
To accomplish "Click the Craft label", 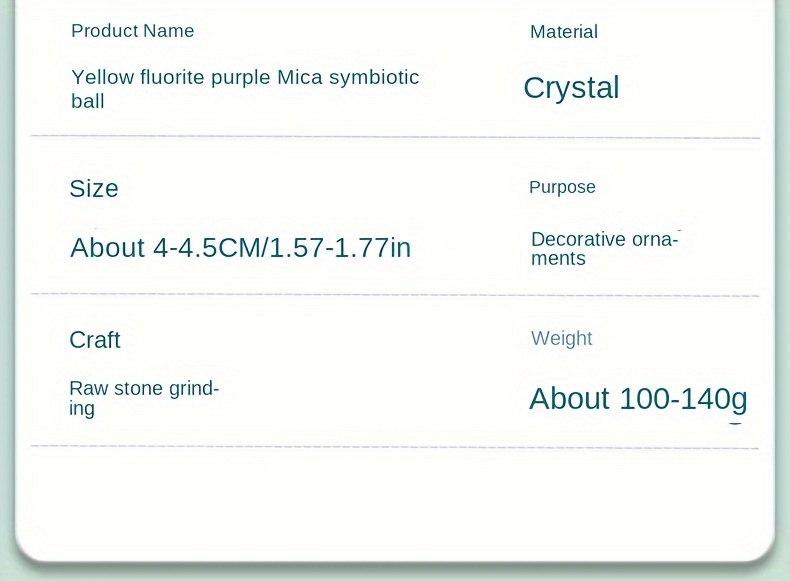I will [95, 340].
